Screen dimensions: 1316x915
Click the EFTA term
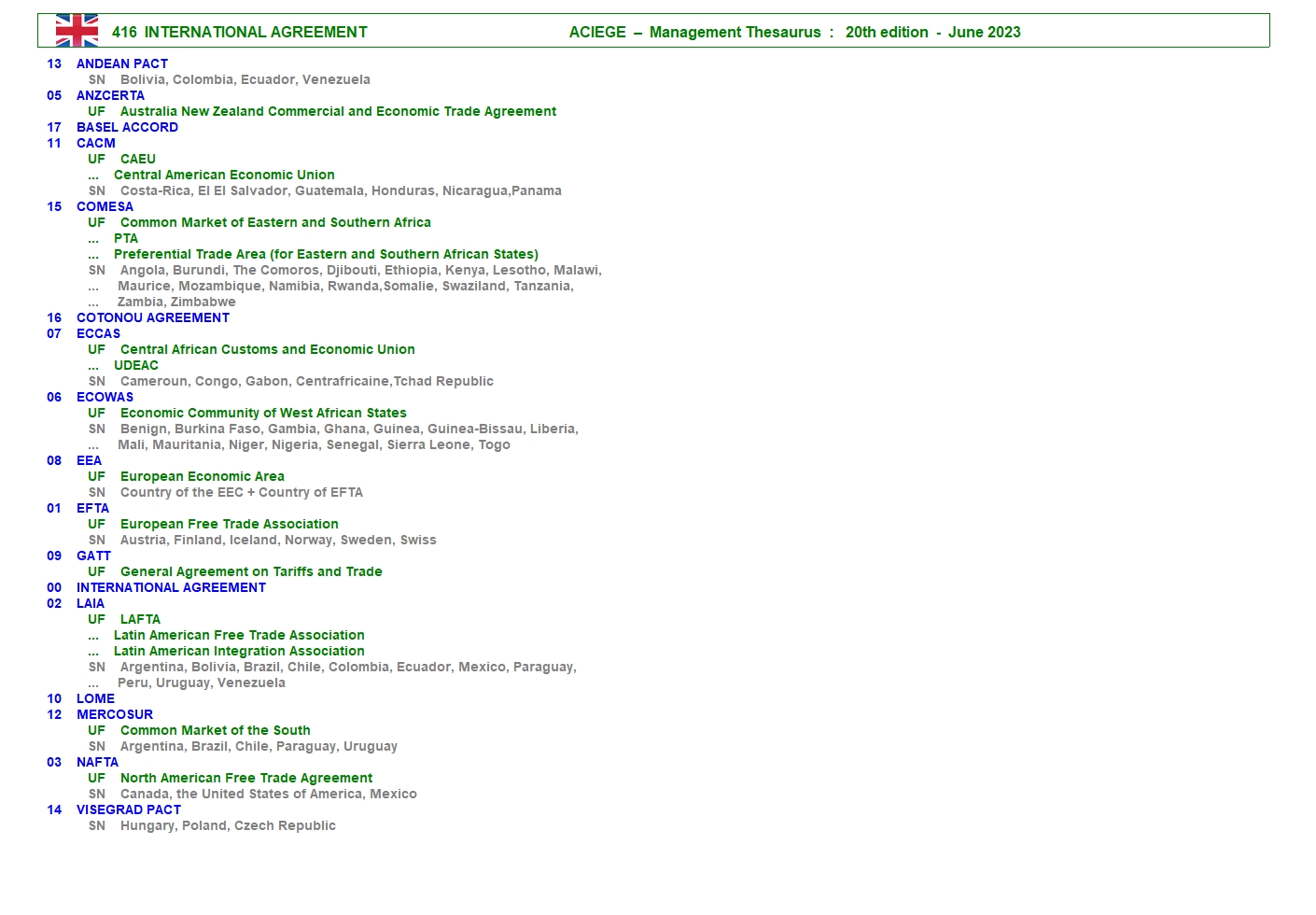pyautogui.click(x=92, y=508)
